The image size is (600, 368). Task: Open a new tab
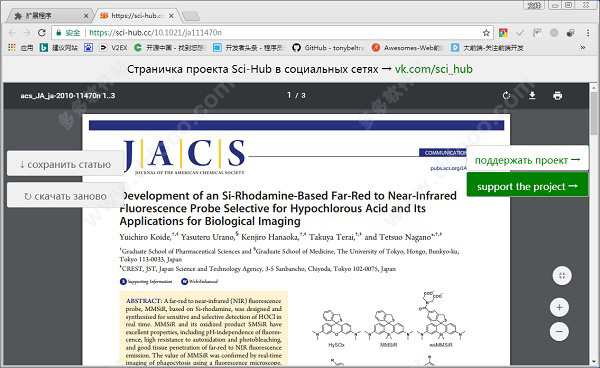pos(191,16)
